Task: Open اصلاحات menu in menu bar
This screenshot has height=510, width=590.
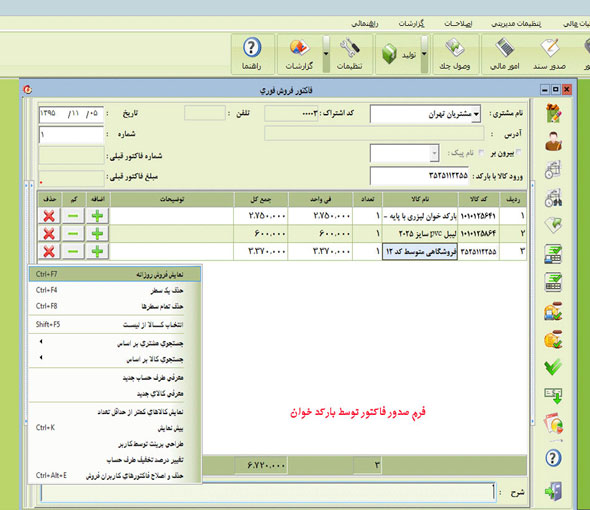Action: (x=458, y=24)
